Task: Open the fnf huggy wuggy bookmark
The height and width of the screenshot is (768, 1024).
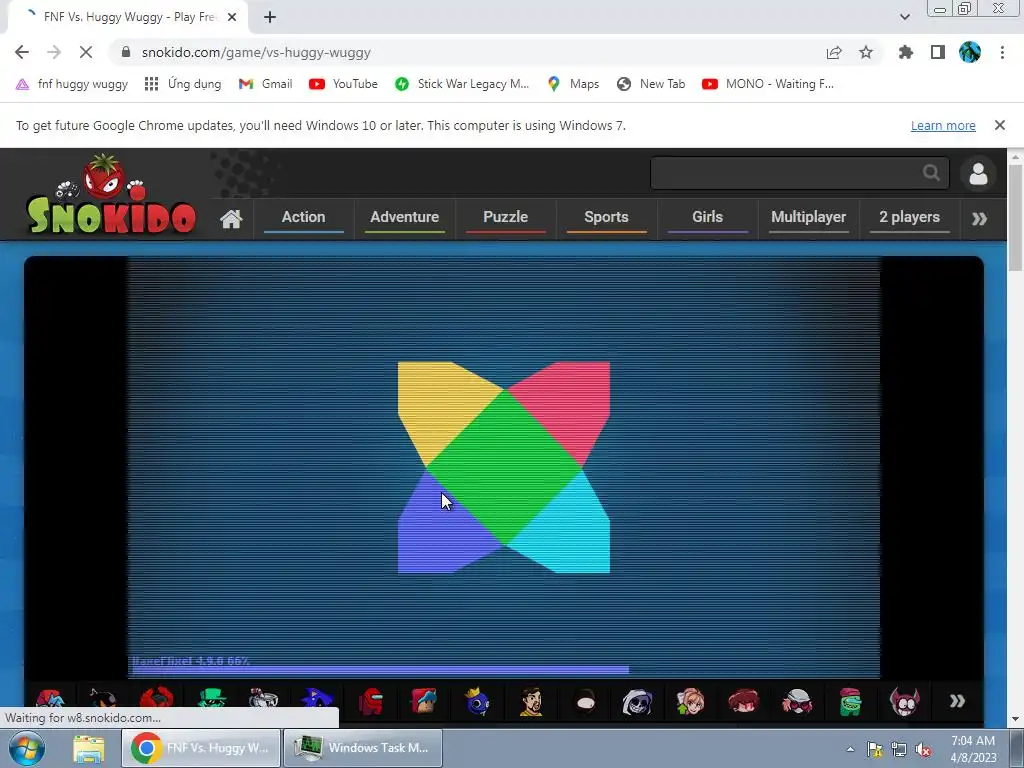Action: point(72,84)
